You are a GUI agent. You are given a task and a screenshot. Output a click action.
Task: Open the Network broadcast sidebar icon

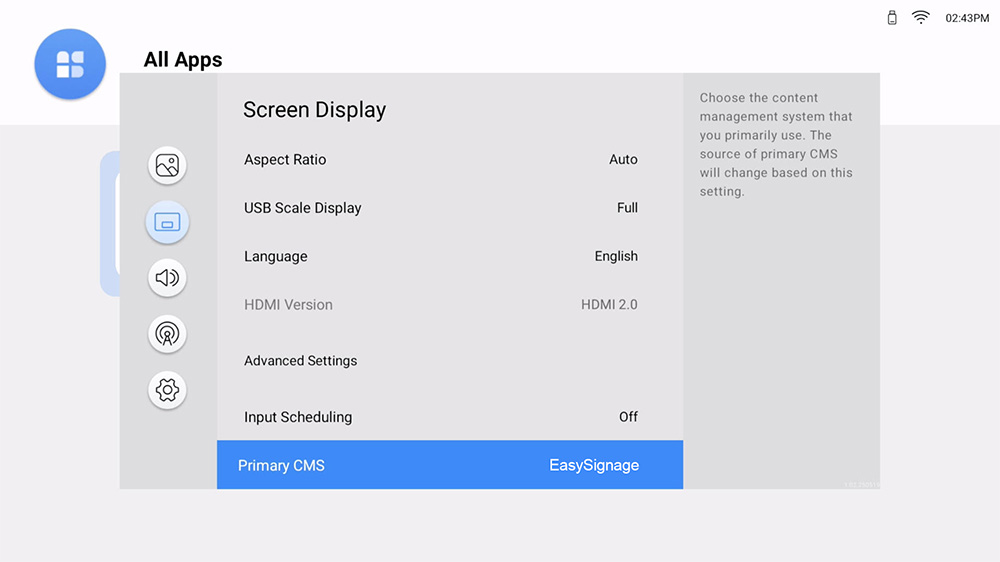click(167, 334)
